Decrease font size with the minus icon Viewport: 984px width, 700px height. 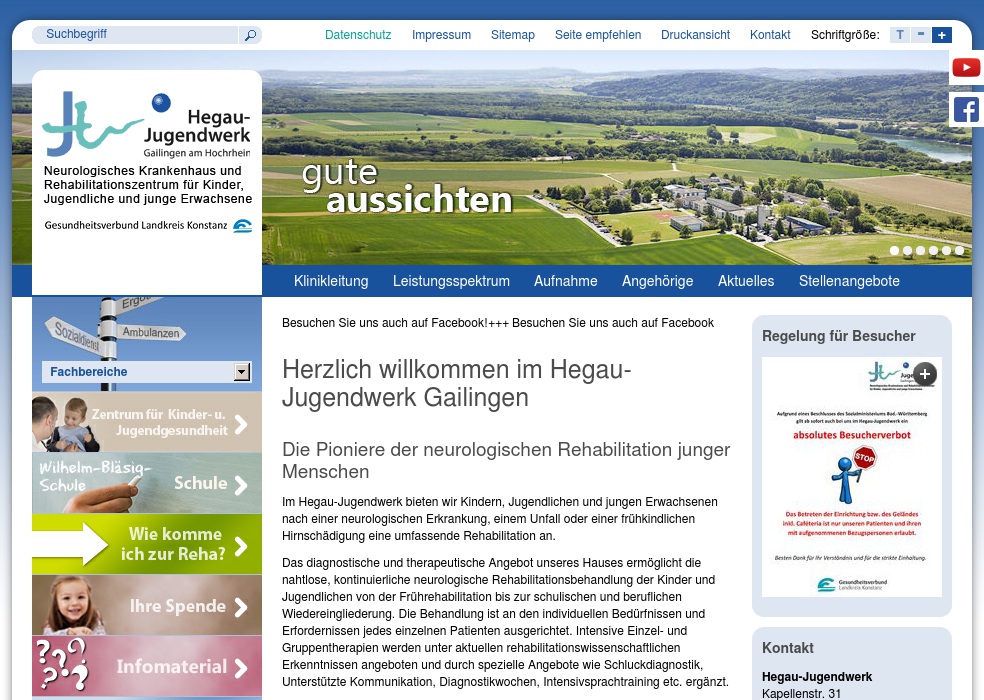pyautogui.click(x=920, y=34)
